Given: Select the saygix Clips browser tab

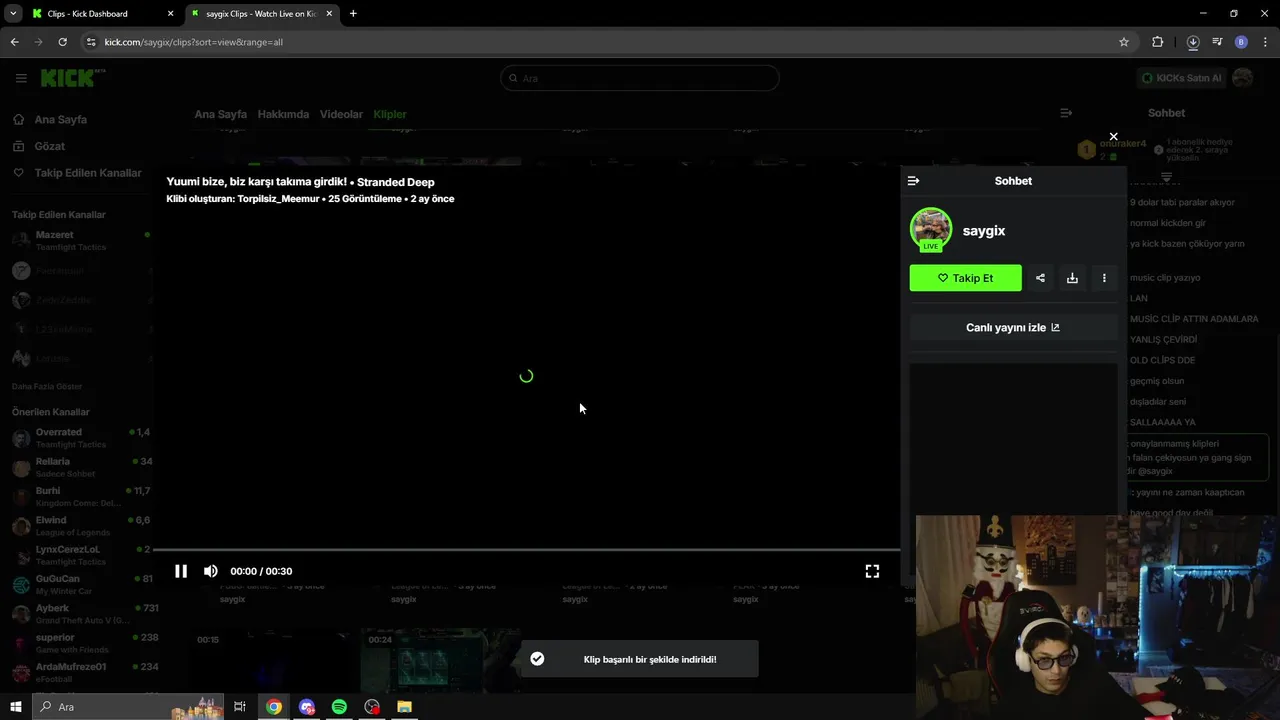Looking at the screenshot, I should [x=260, y=14].
